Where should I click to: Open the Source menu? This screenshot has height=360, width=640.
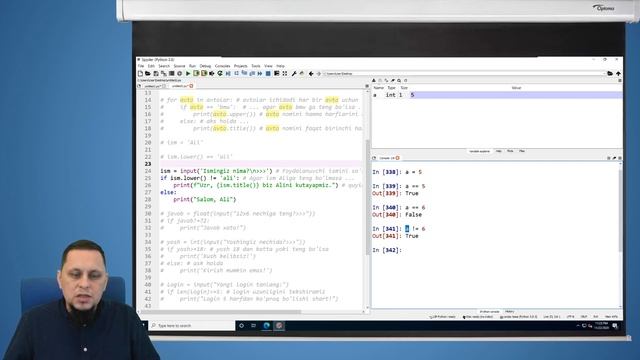(x=179, y=66)
